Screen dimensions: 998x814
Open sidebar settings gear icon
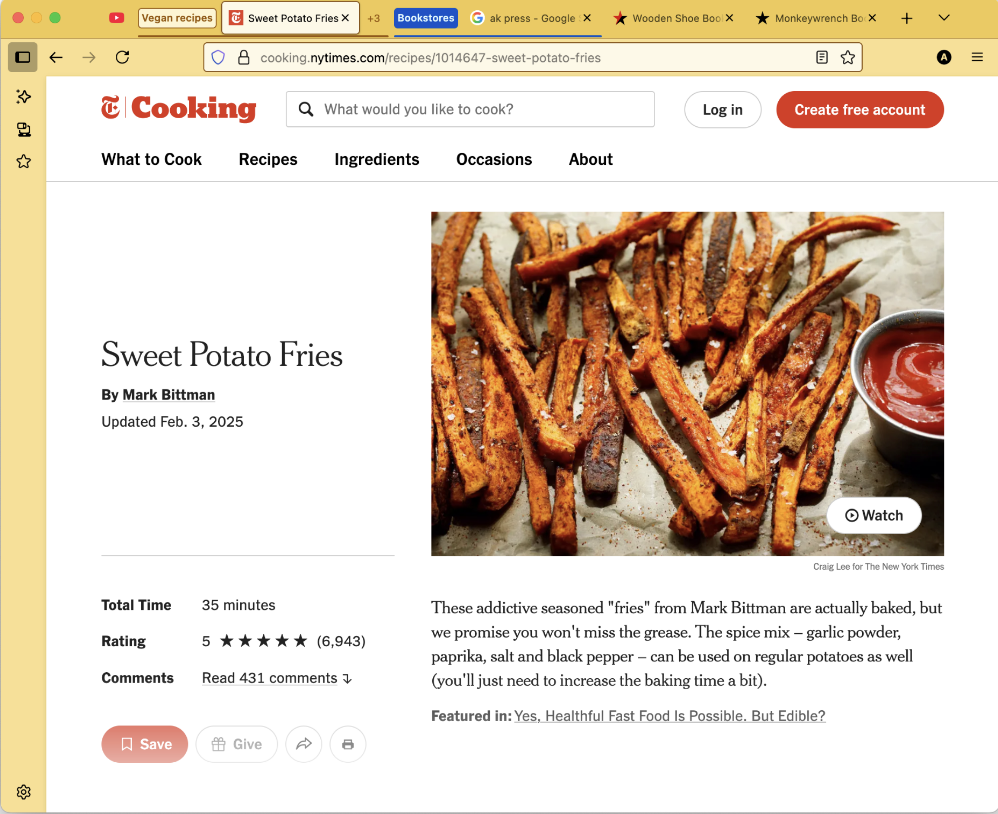(23, 792)
